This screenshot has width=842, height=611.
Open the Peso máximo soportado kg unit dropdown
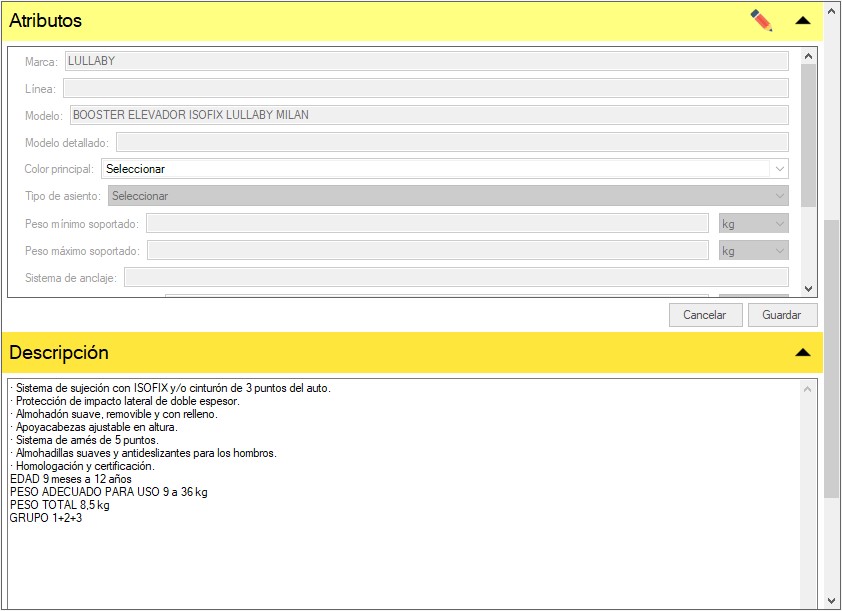(x=754, y=251)
